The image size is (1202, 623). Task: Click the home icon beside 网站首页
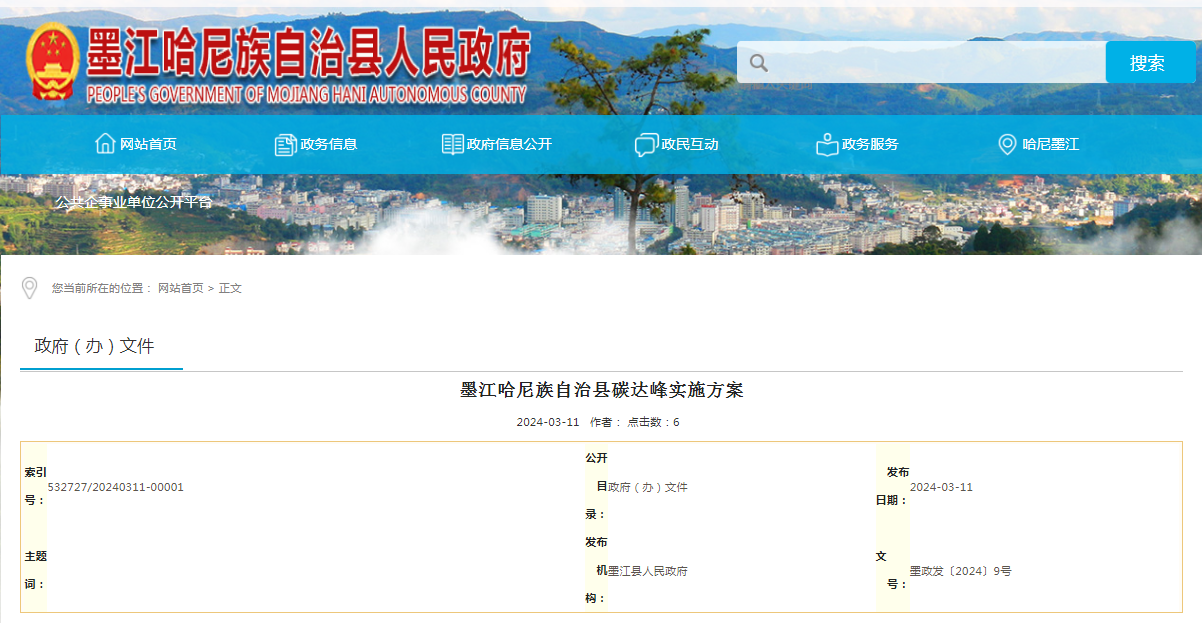[105, 143]
